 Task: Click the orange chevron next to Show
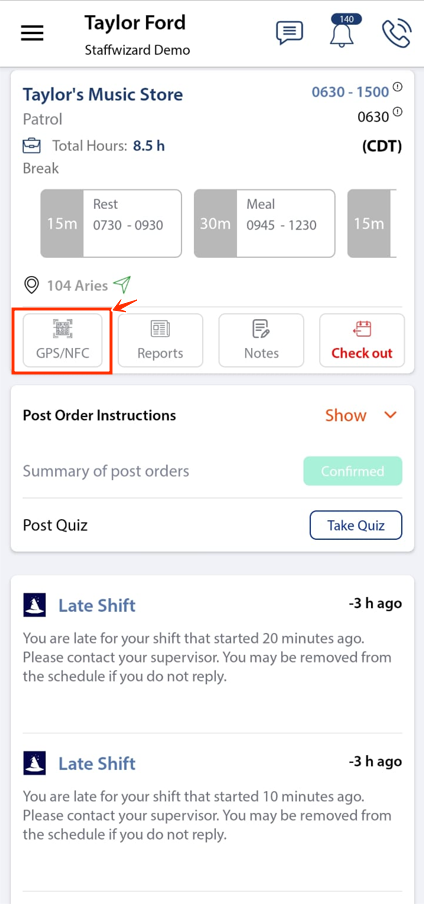pos(391,415)
